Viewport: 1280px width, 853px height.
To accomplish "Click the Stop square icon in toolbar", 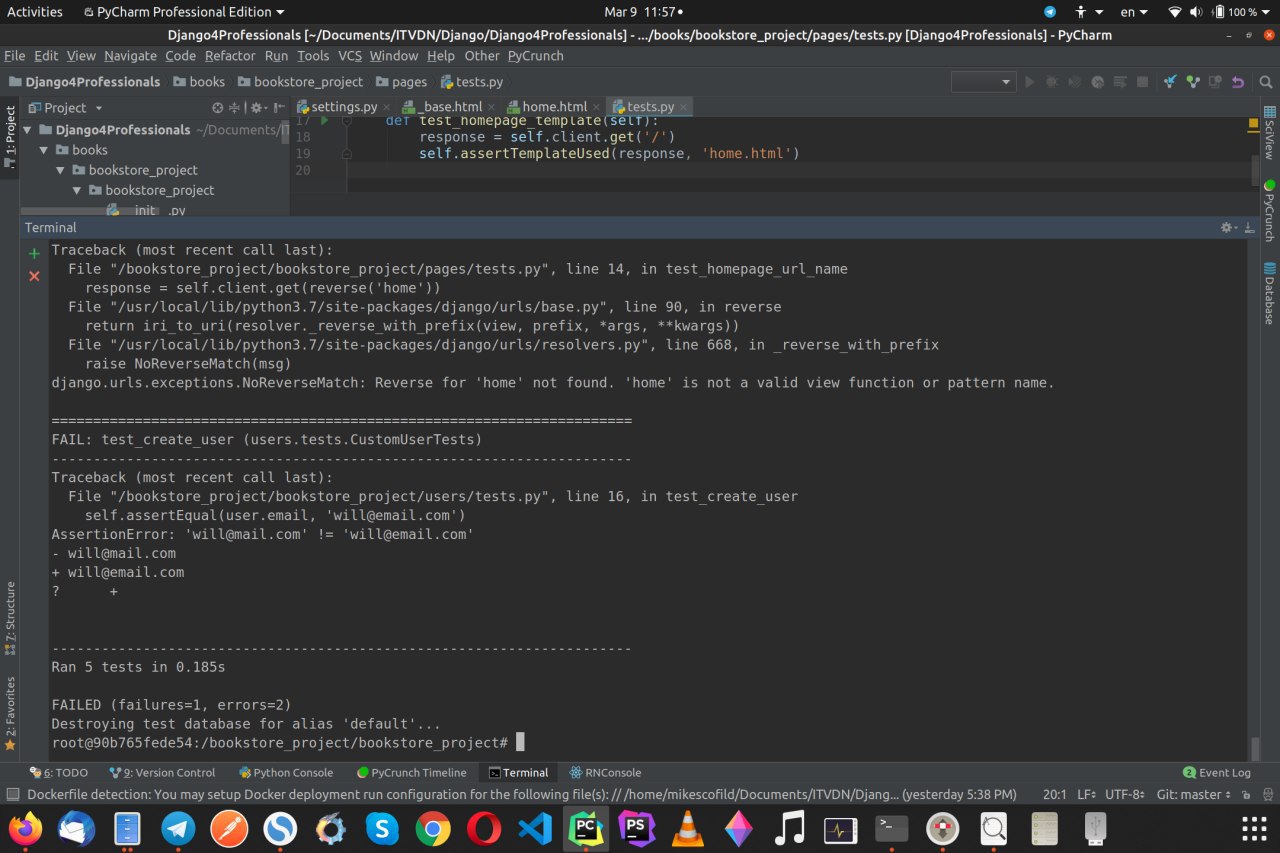I will [1142, 82].
